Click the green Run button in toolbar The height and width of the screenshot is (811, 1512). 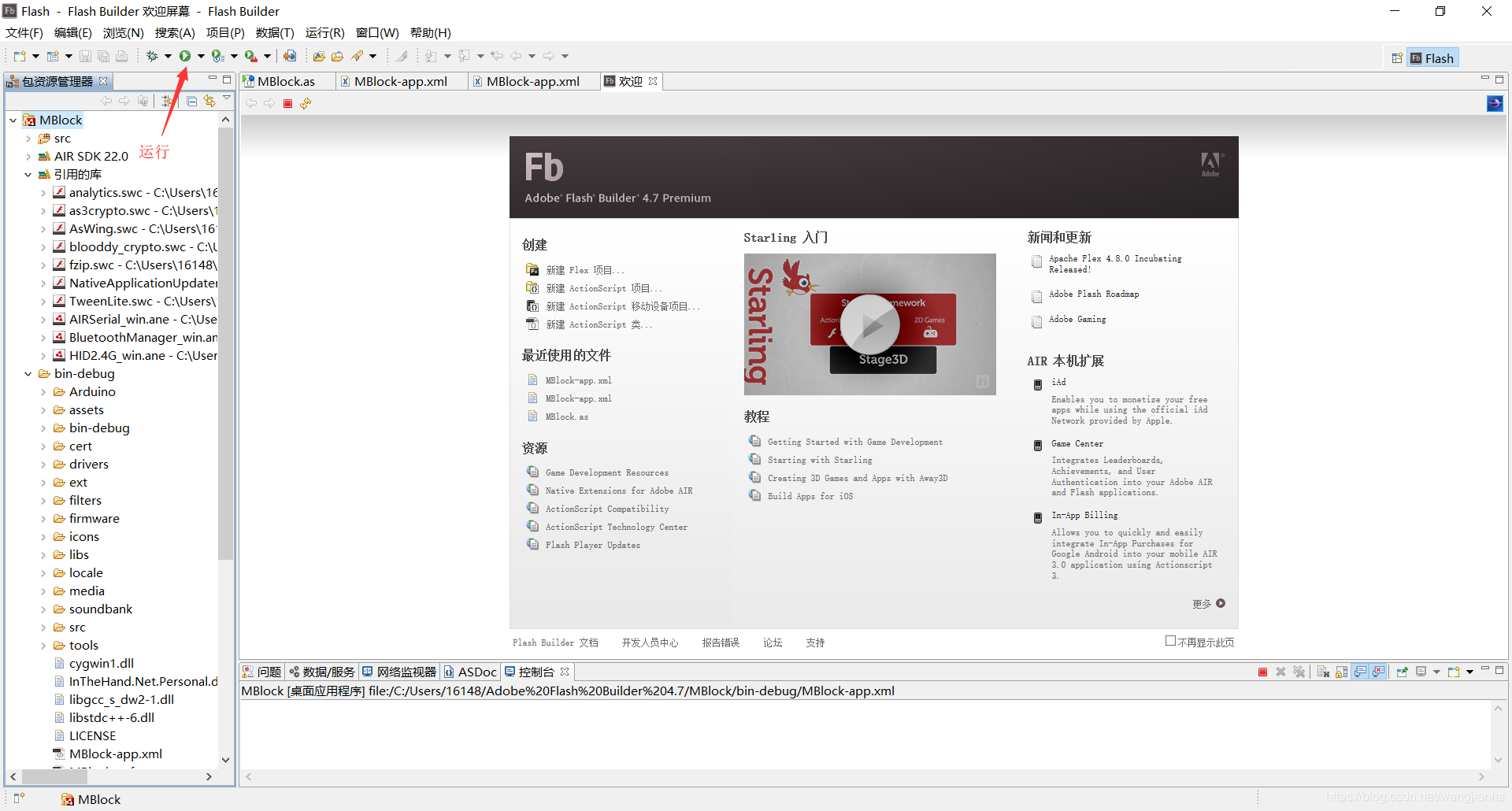(184, 56)
